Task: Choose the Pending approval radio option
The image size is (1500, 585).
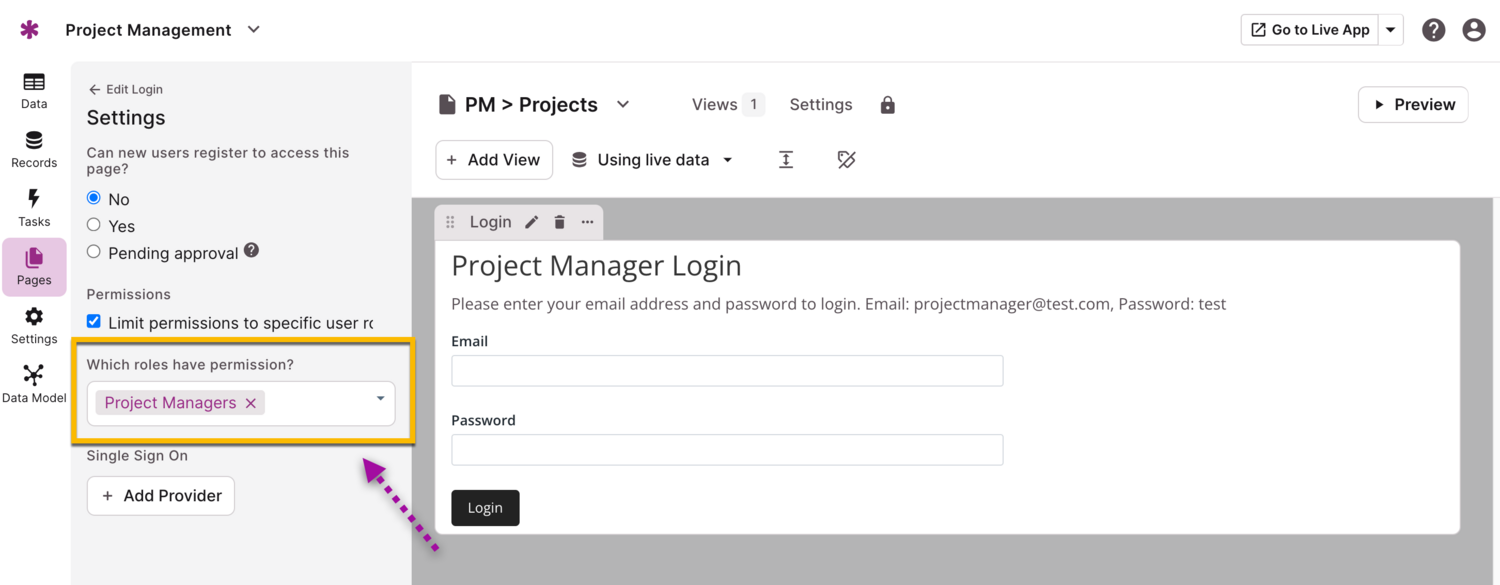Action: (x=94, y=252)
